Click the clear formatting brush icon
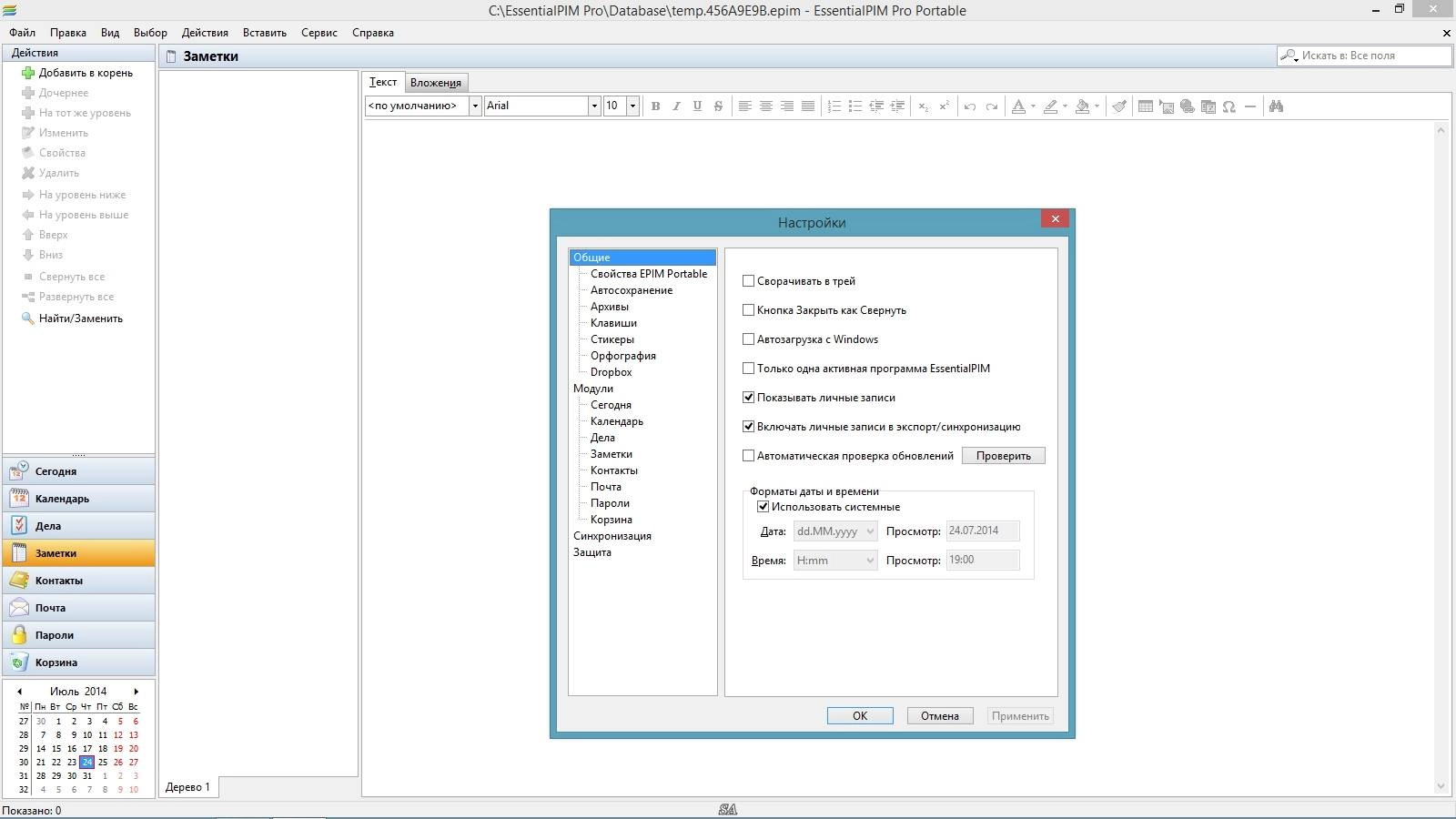Screen dimensions: 1456x819 (1119, 106)
